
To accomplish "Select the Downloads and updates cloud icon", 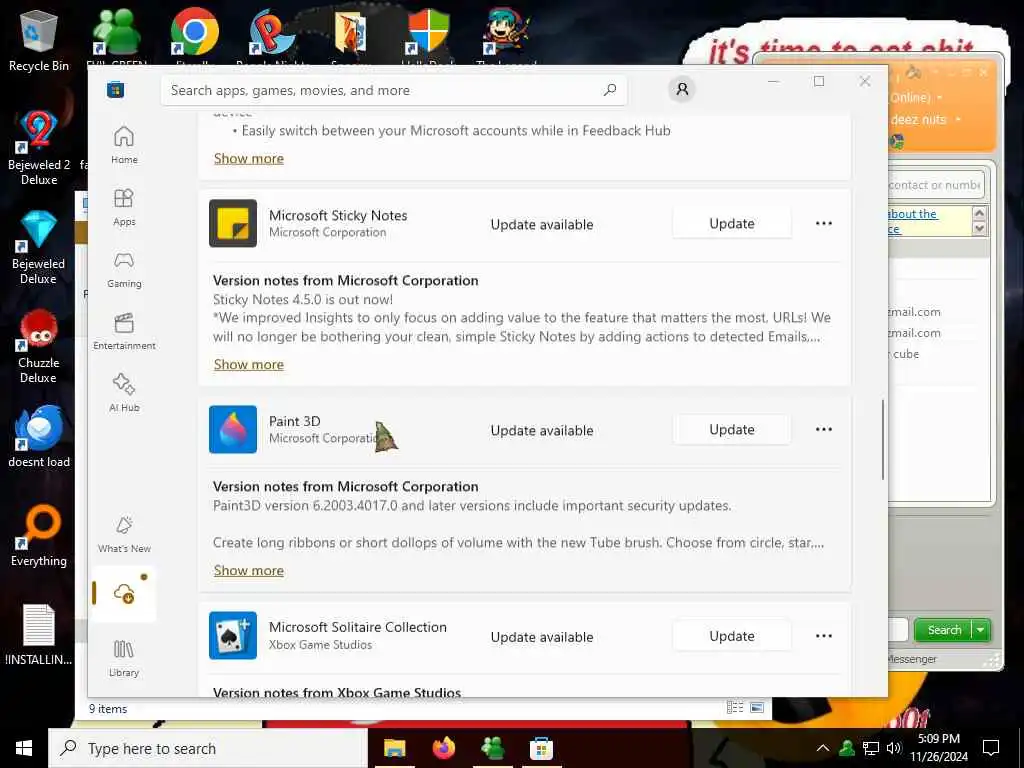I will [124, 594].
